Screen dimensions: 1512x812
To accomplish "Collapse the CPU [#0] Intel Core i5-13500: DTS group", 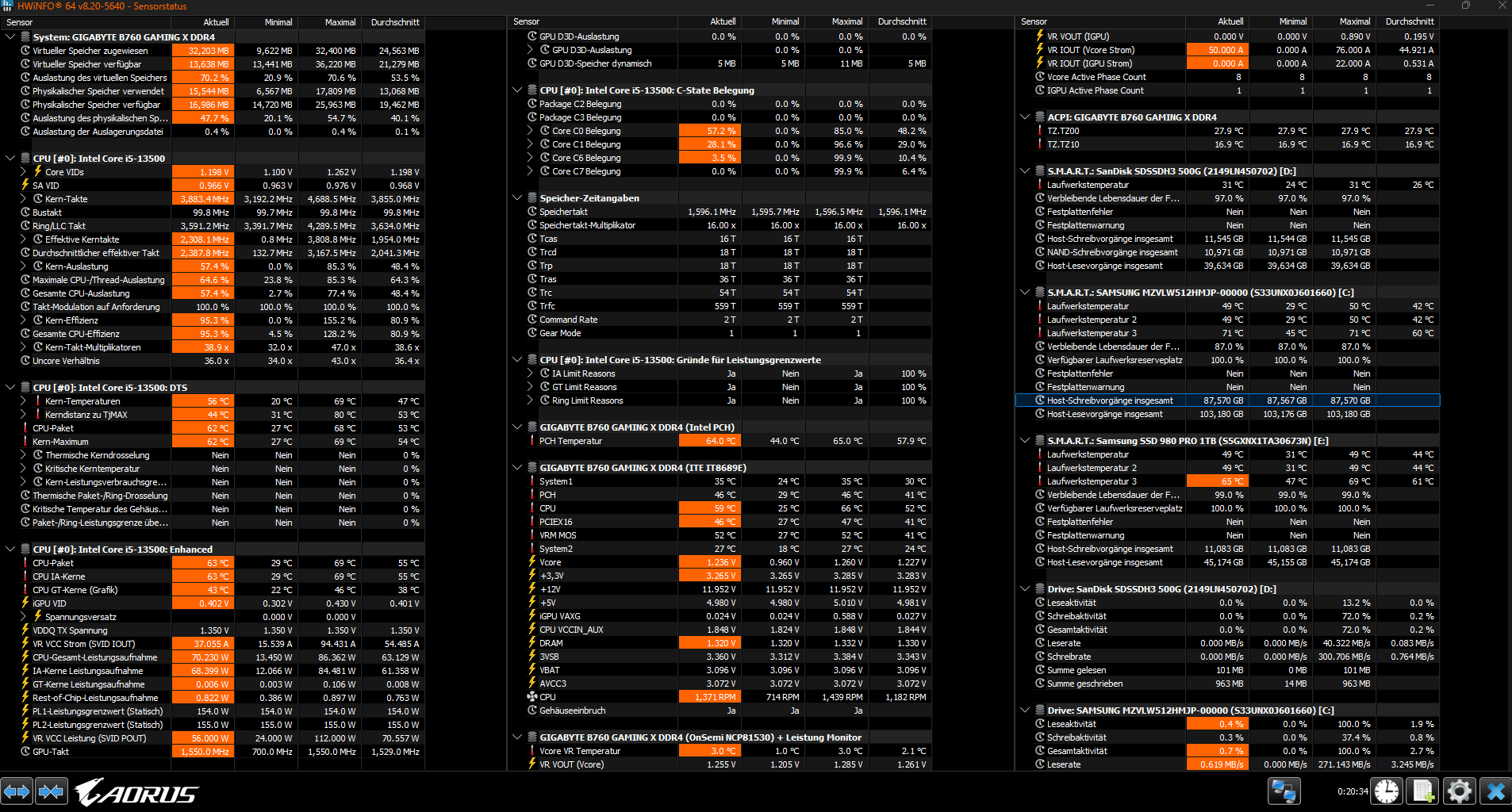I will (x=10, y=388).
